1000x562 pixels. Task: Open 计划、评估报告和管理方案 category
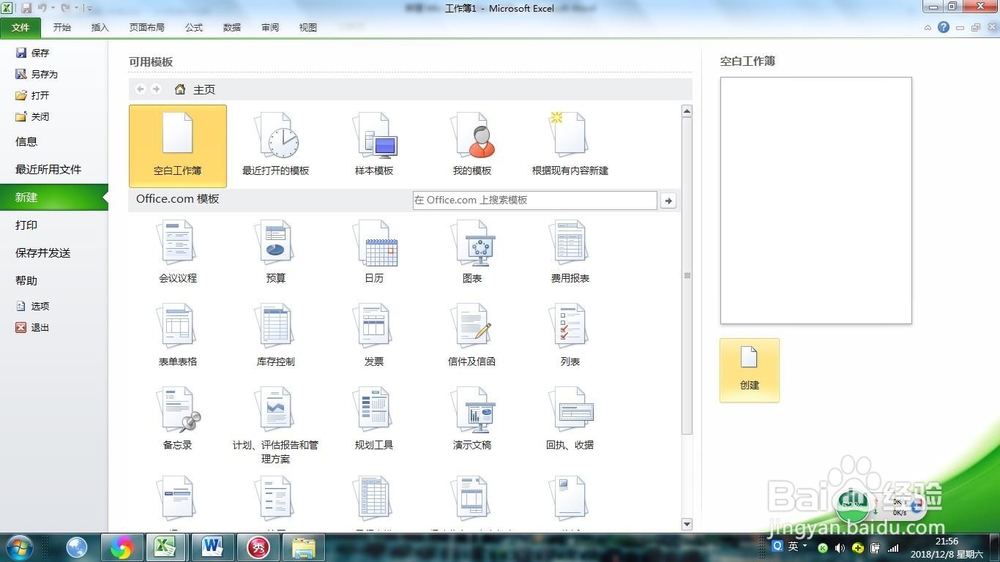pos(276,425)
